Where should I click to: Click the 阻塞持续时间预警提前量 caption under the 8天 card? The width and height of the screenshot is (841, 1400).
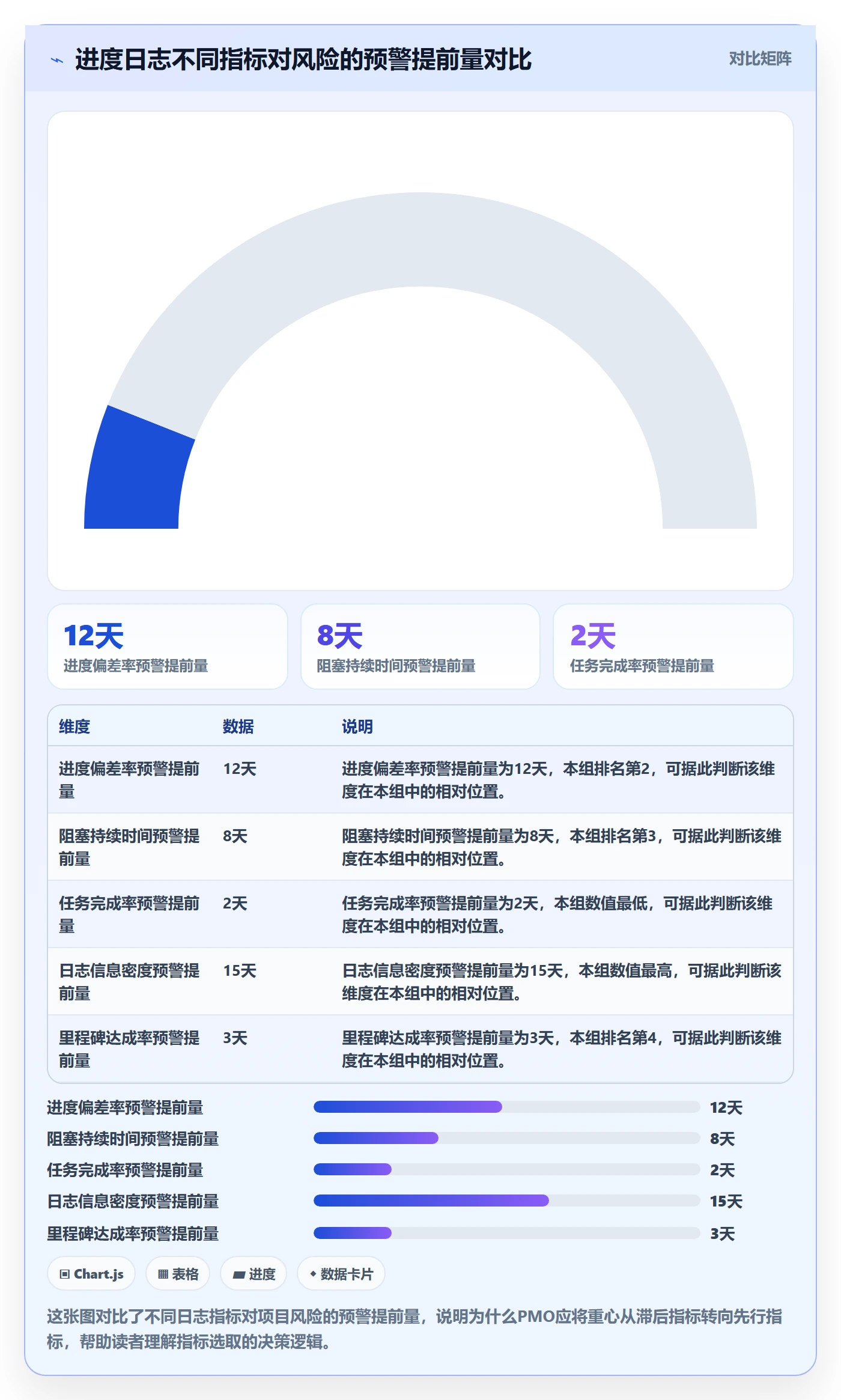point(396,666)
